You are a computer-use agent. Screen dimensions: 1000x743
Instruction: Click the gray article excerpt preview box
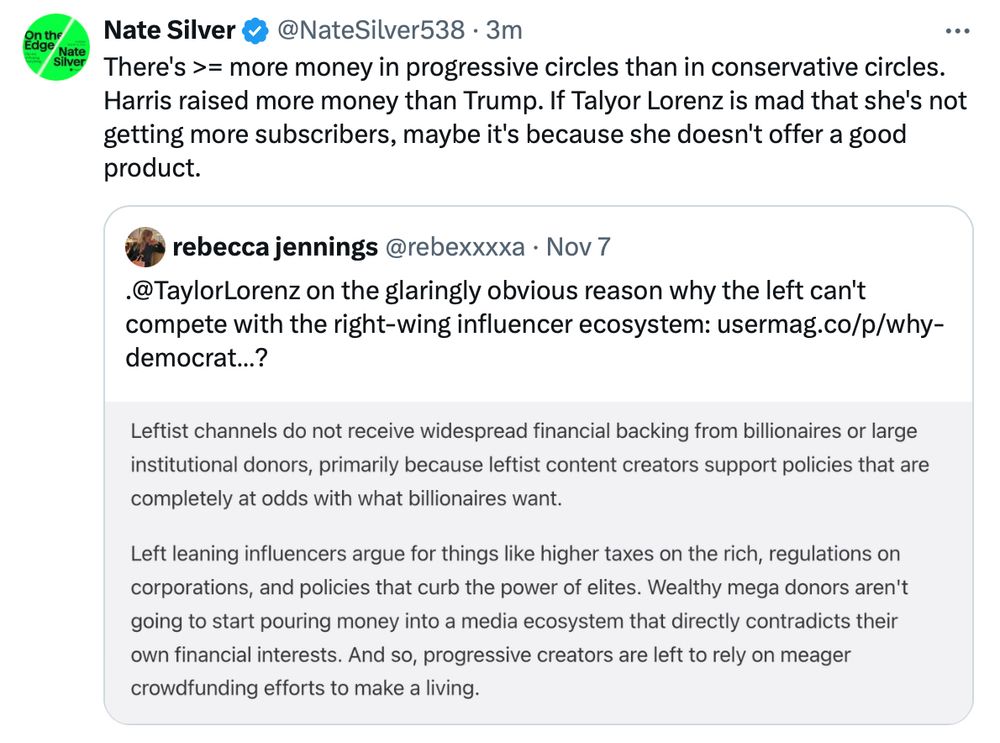coord(540,560)
